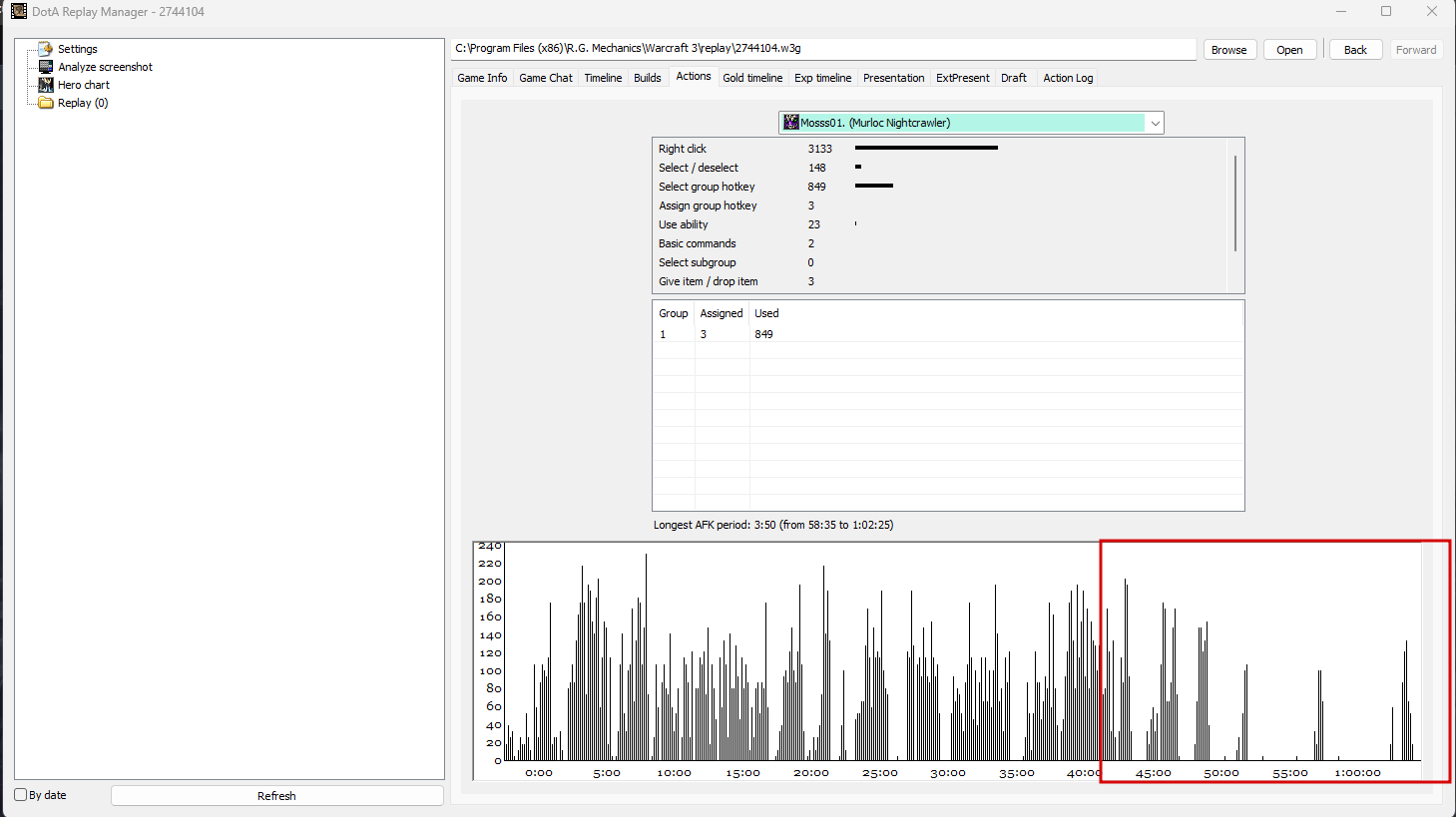Image resolution: width=1456 pixels, height=817 pixels.
Task: Click the 1:00:00 label on chart axis
Action: 1358,773
